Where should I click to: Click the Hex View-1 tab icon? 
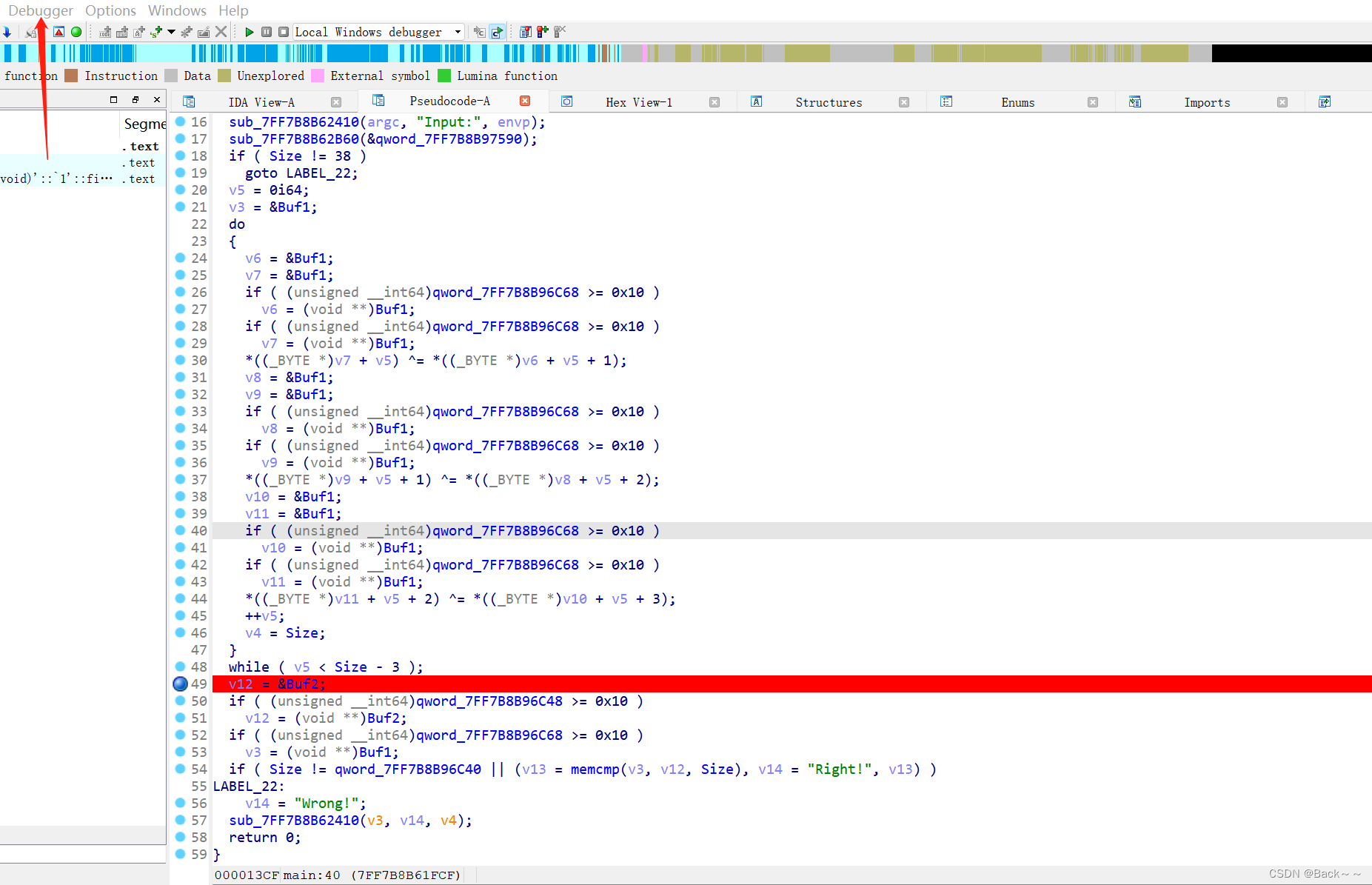pyautogui.click(x=567, y=101)
